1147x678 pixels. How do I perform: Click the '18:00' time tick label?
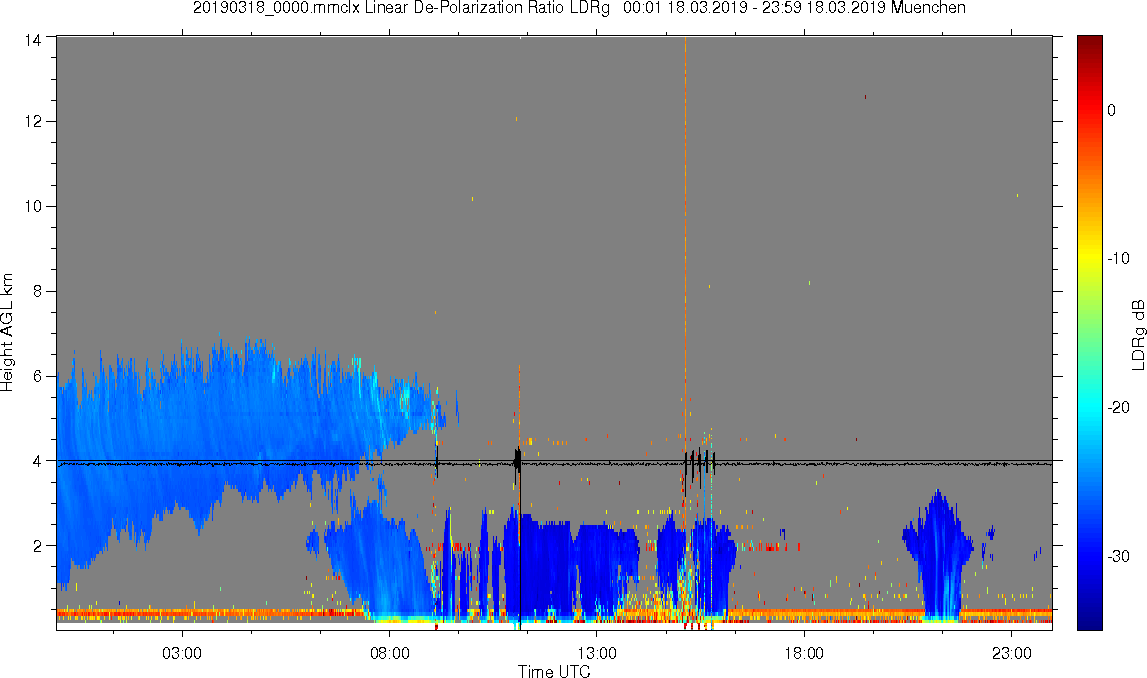click(804, 653)
